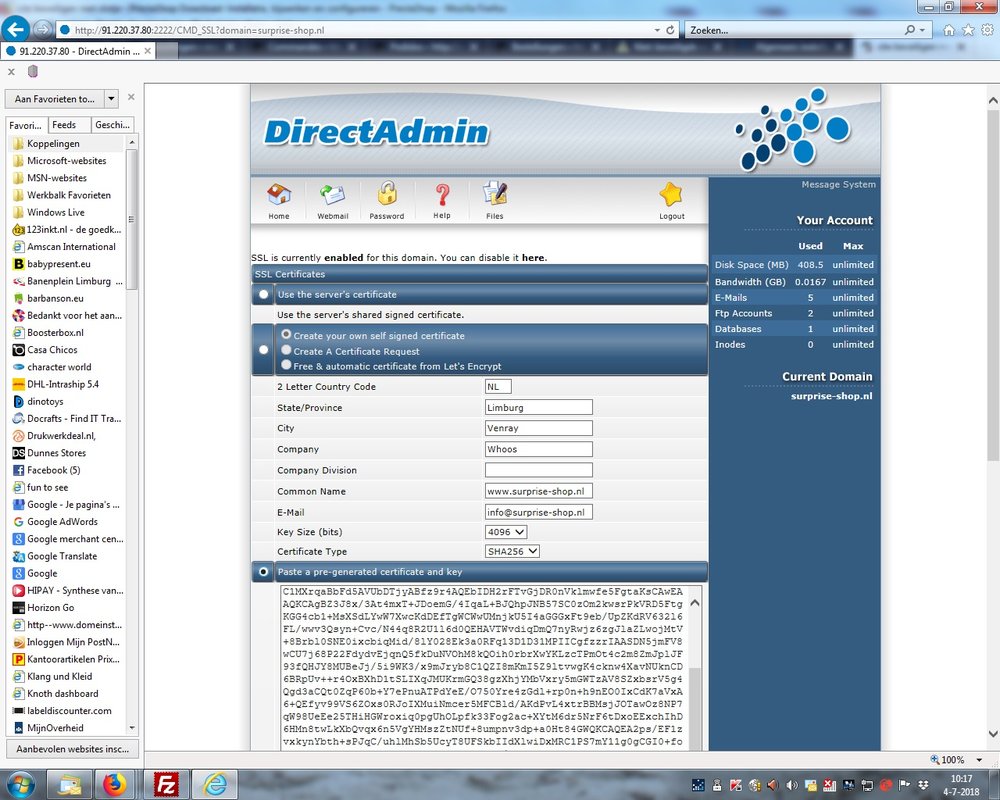Select Paste a pre-generated certificate radio
Viewport: 1000px width, 800px height.
263,572
